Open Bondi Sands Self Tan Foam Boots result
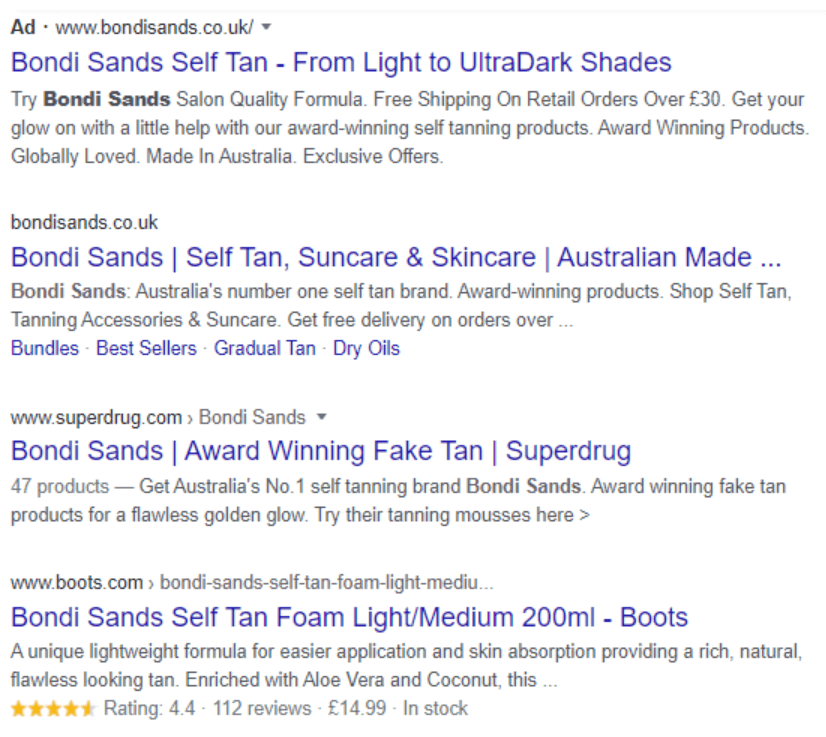This screenshot has height=737, width=826. 349,617
